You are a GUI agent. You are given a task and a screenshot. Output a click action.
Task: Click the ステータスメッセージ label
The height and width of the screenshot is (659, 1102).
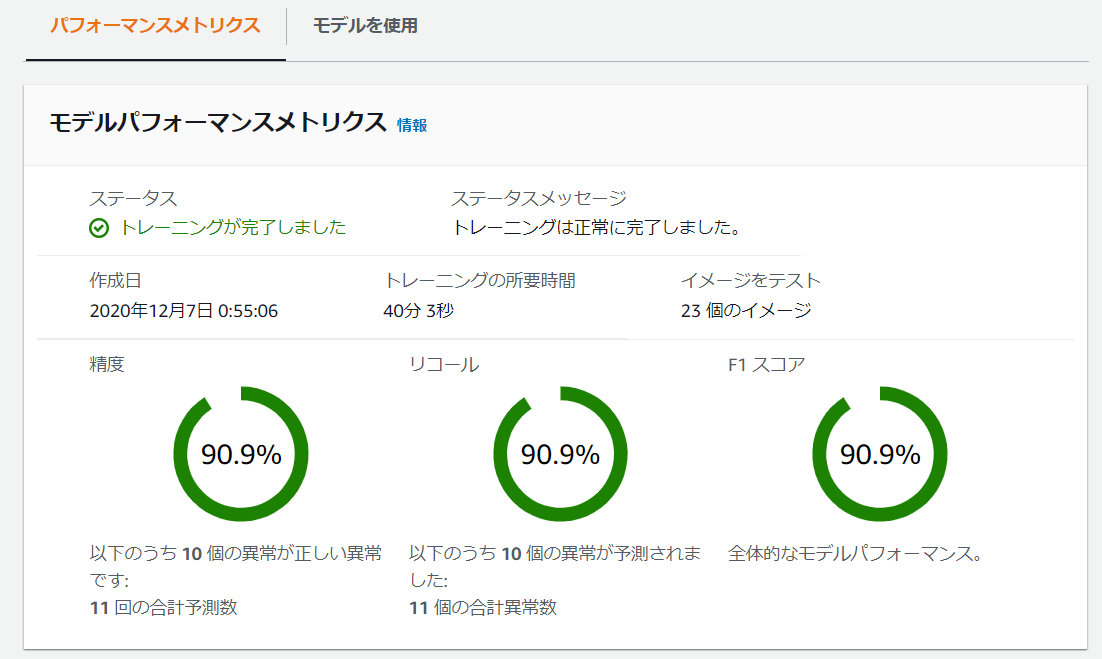click(538, 199)
